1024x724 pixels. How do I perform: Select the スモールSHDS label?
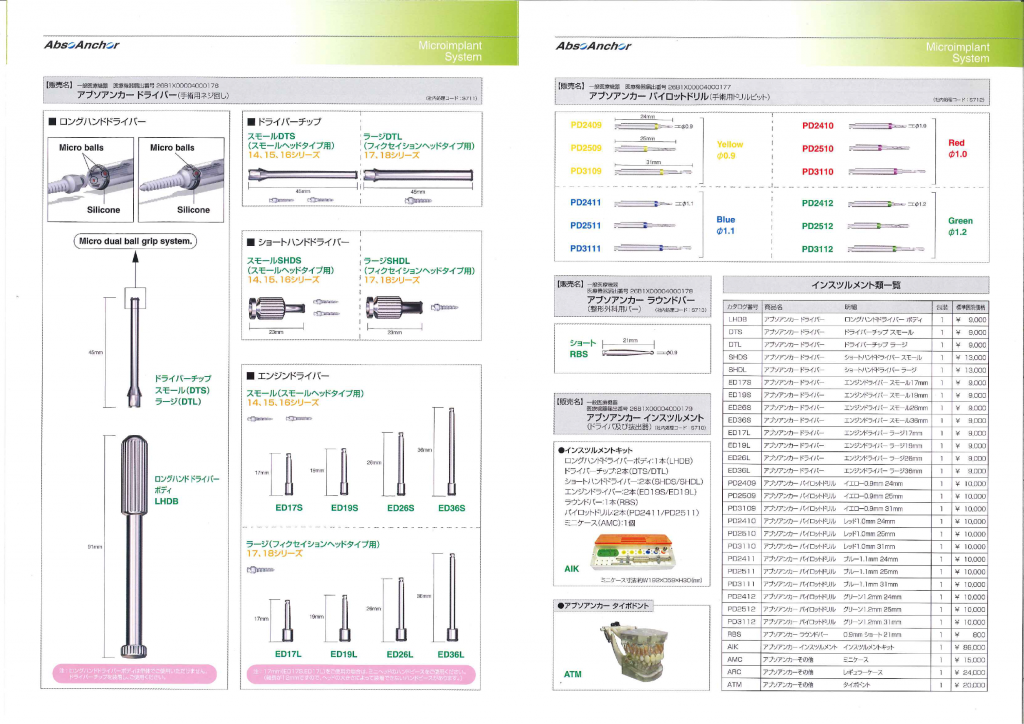pyautogui.click(x=274, y=260)
